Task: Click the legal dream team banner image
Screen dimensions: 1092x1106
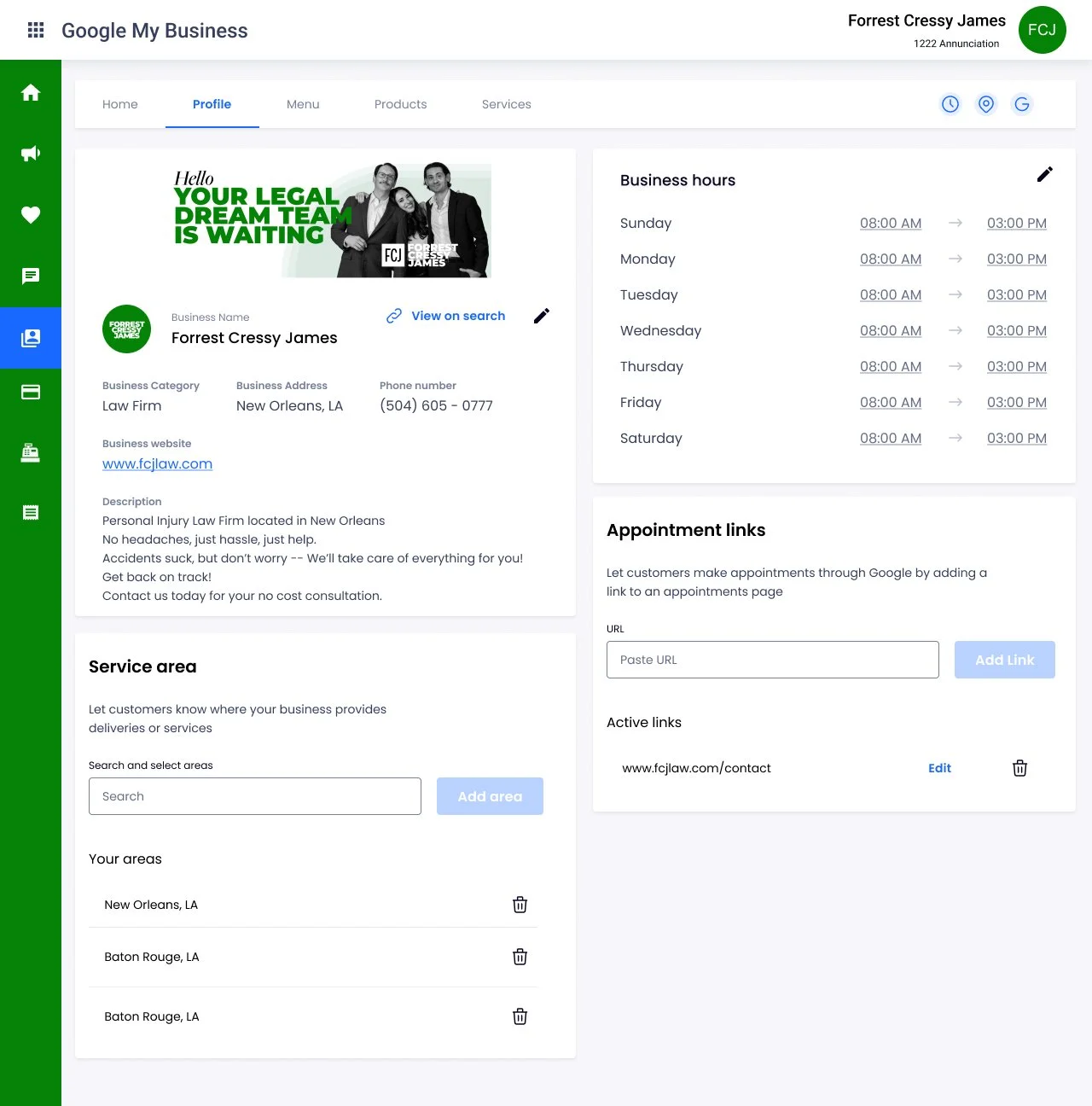Action: tap(333, 220)
